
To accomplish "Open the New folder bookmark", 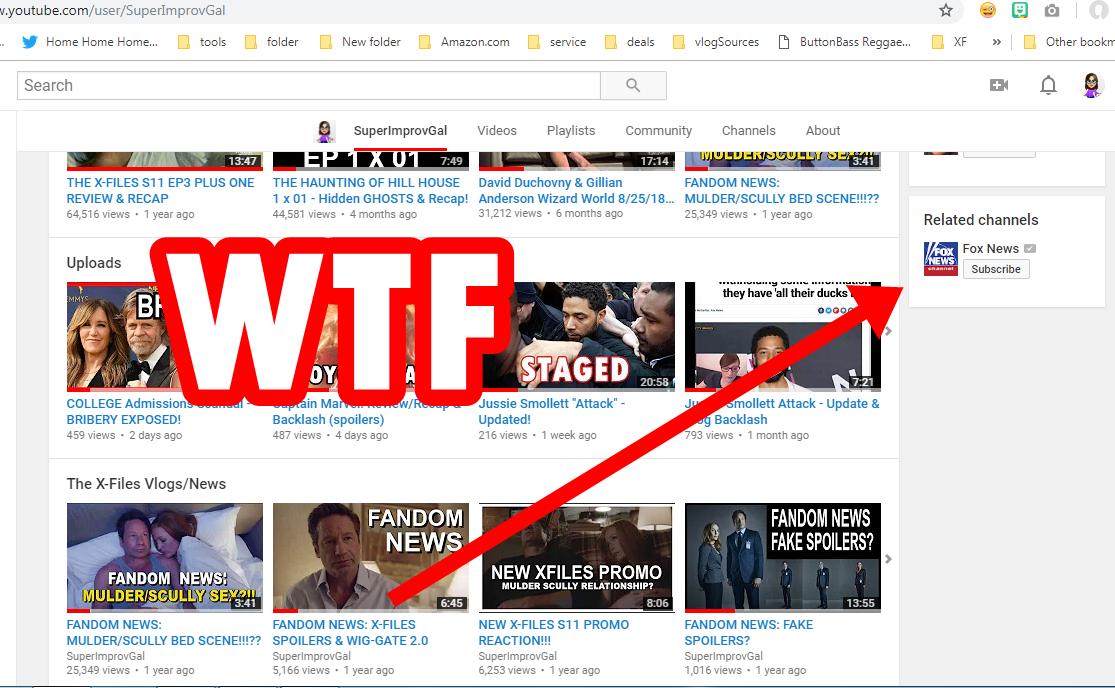I will 361,42.
